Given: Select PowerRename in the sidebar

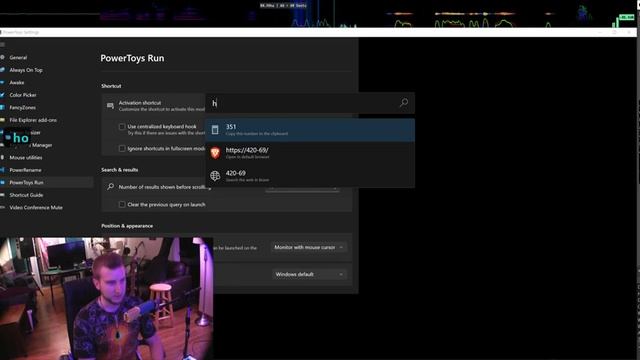Looking at the screenshot, I should coord(25,170).
